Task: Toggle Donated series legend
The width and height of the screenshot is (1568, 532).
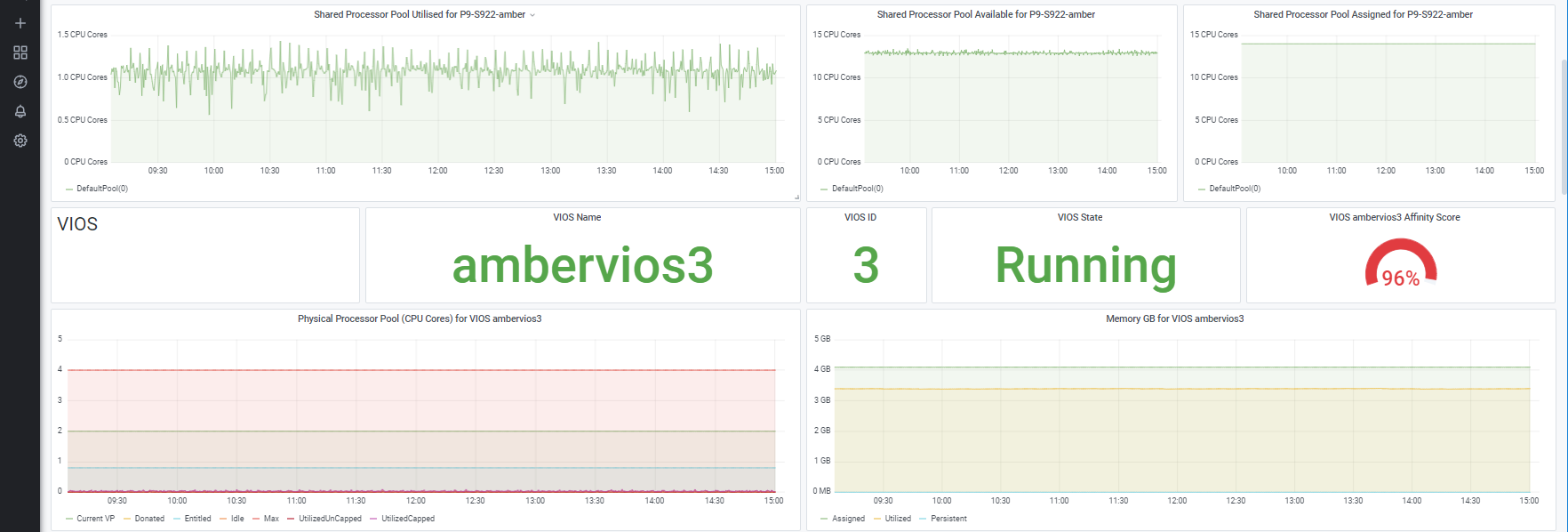Action: (149, 519)
